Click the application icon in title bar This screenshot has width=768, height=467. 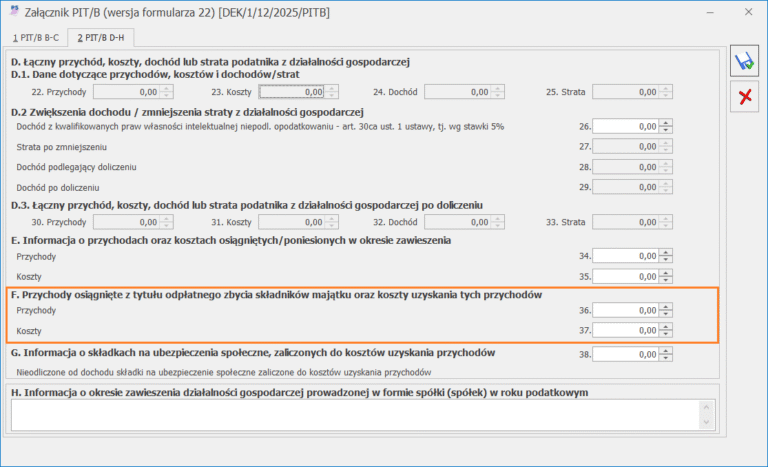click(14, 12)
